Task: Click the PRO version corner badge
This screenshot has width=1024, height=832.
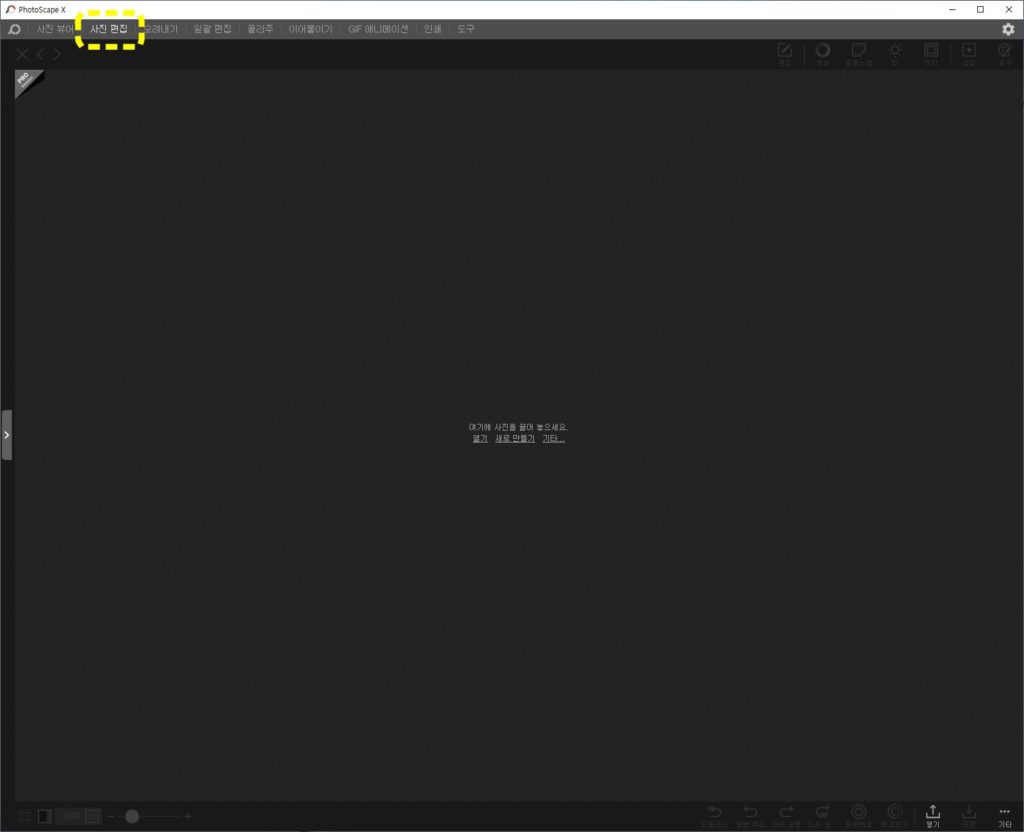Action: coord(26,81)
